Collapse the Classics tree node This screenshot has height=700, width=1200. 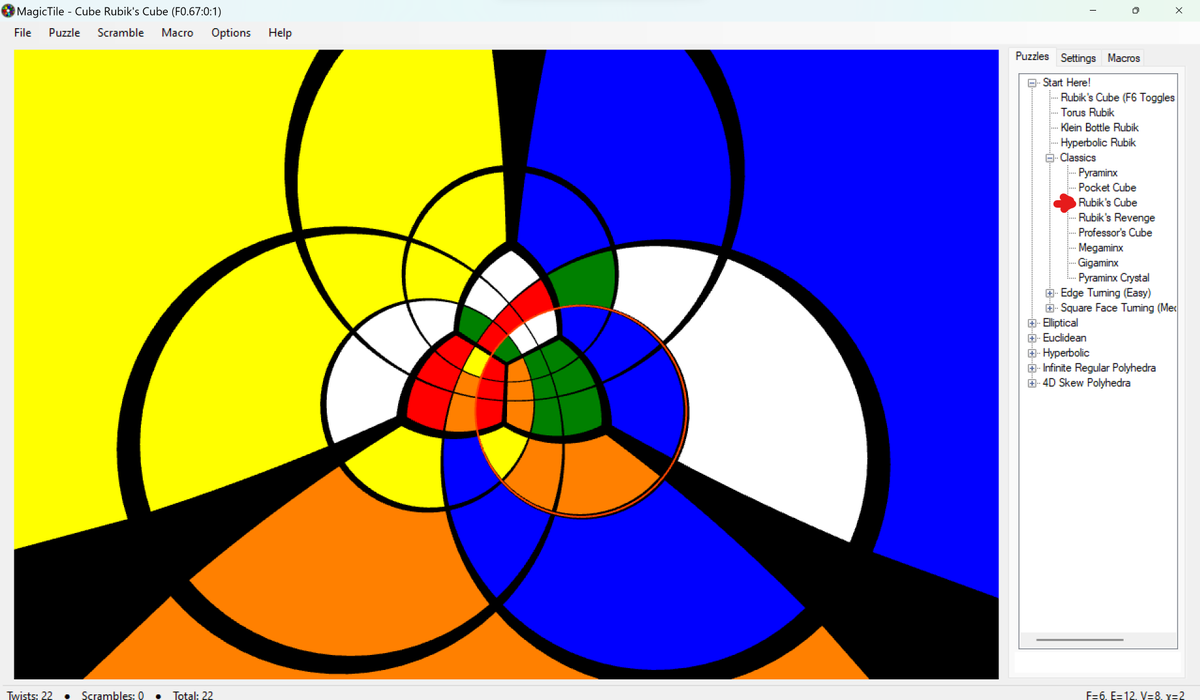(1050, 158)
